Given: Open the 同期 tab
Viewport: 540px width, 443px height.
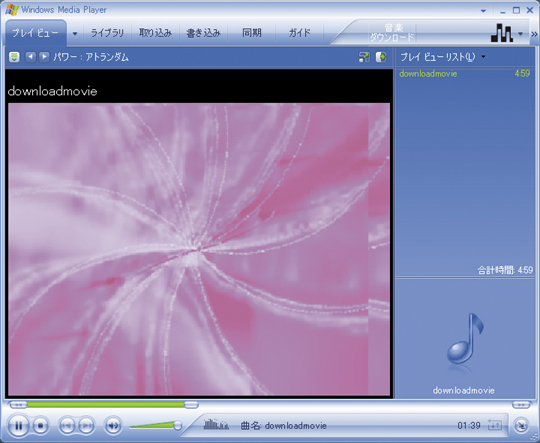Looking at the screenshot, I should (x=251, y=33).
